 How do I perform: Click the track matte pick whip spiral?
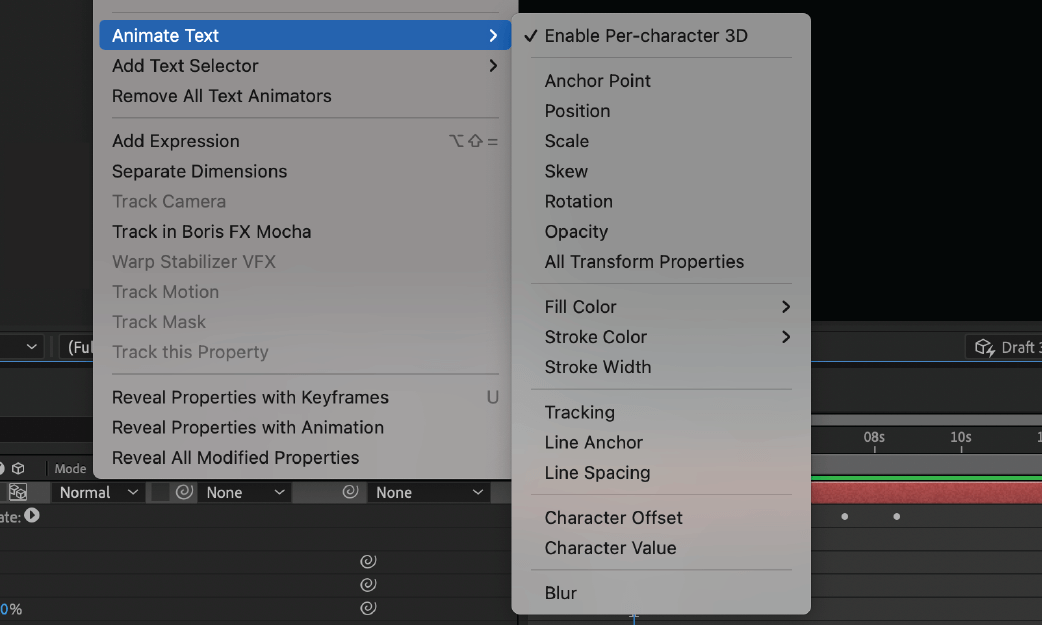[x=184, y=492]
